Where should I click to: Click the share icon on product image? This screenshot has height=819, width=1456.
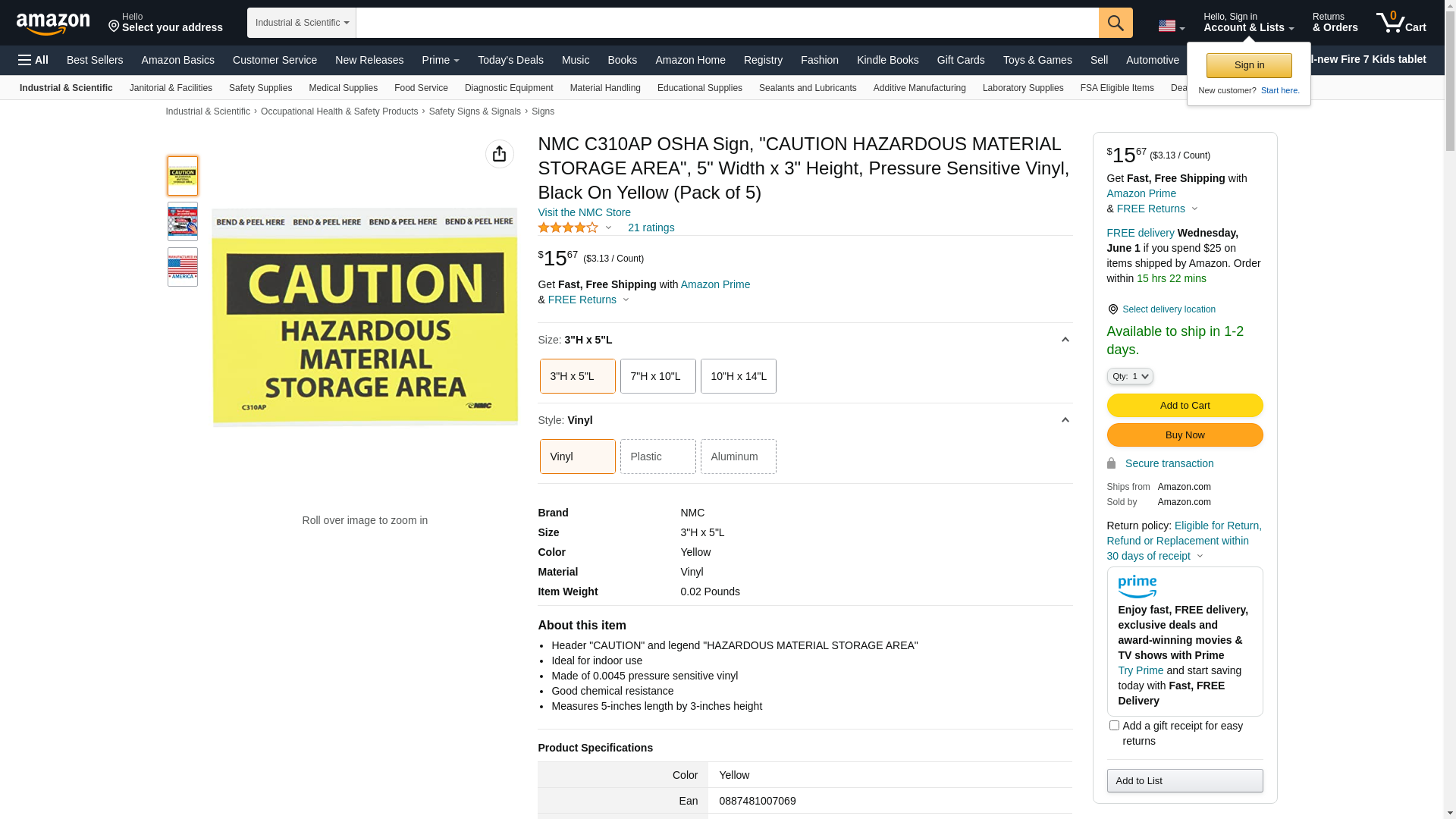click(x=499, y=154)
